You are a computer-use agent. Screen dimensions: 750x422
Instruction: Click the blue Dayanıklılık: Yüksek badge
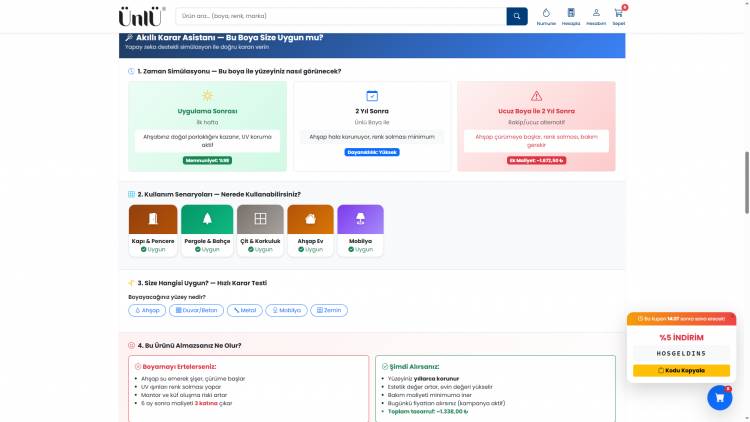click(x=372, y=152)
